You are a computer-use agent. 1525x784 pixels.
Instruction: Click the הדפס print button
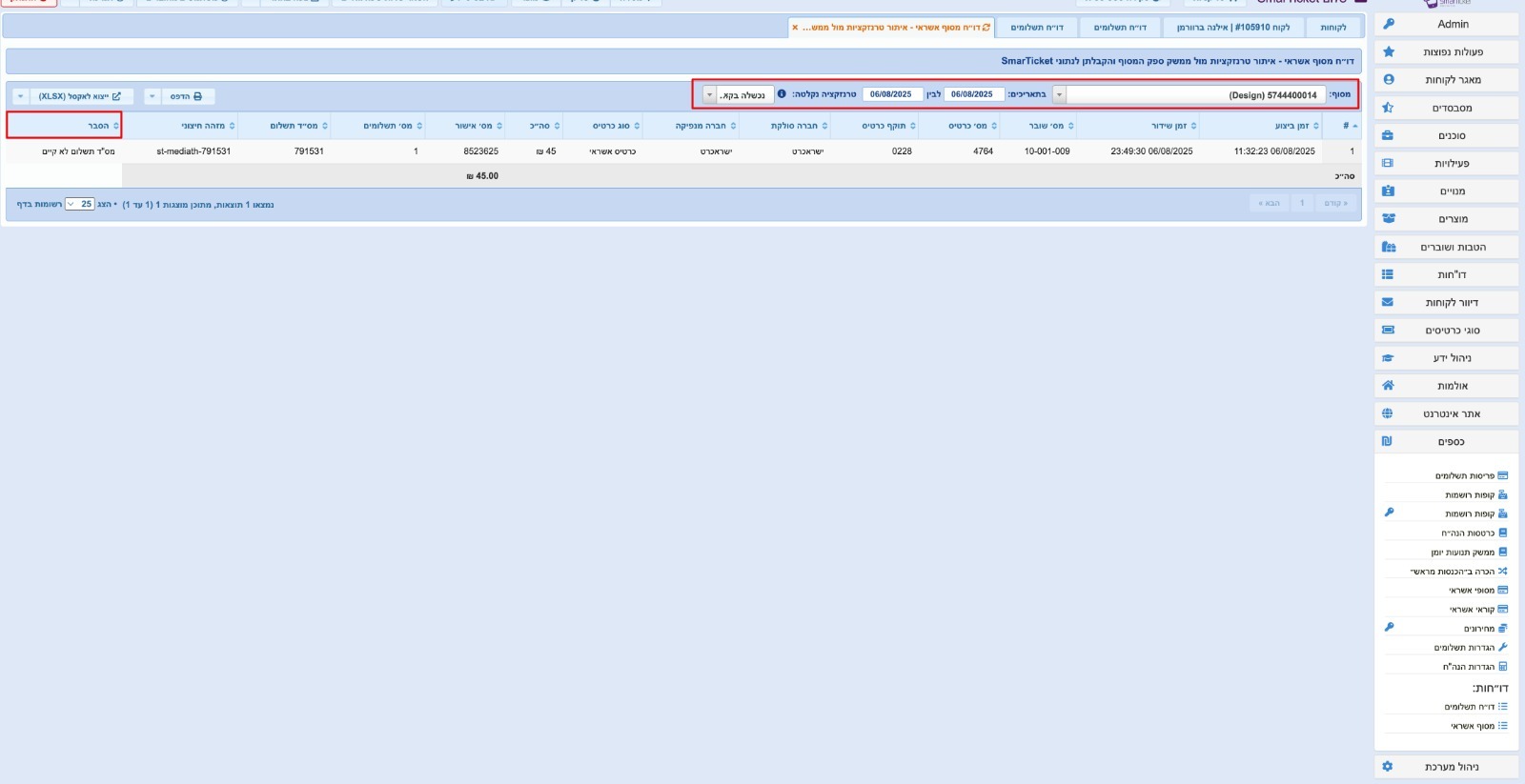tap(187, 96)
